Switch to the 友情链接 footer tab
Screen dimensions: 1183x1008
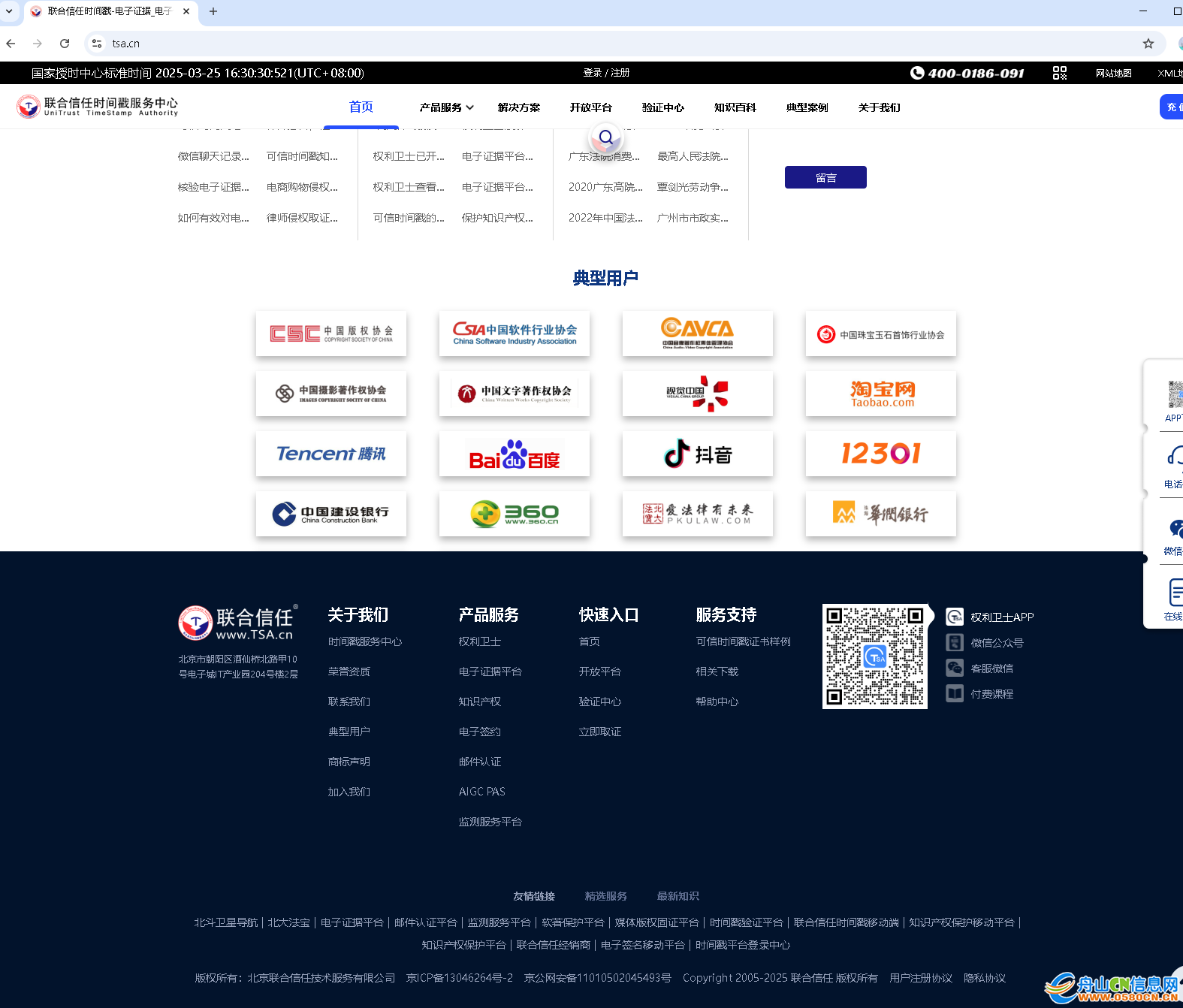[x=534, y=896]
